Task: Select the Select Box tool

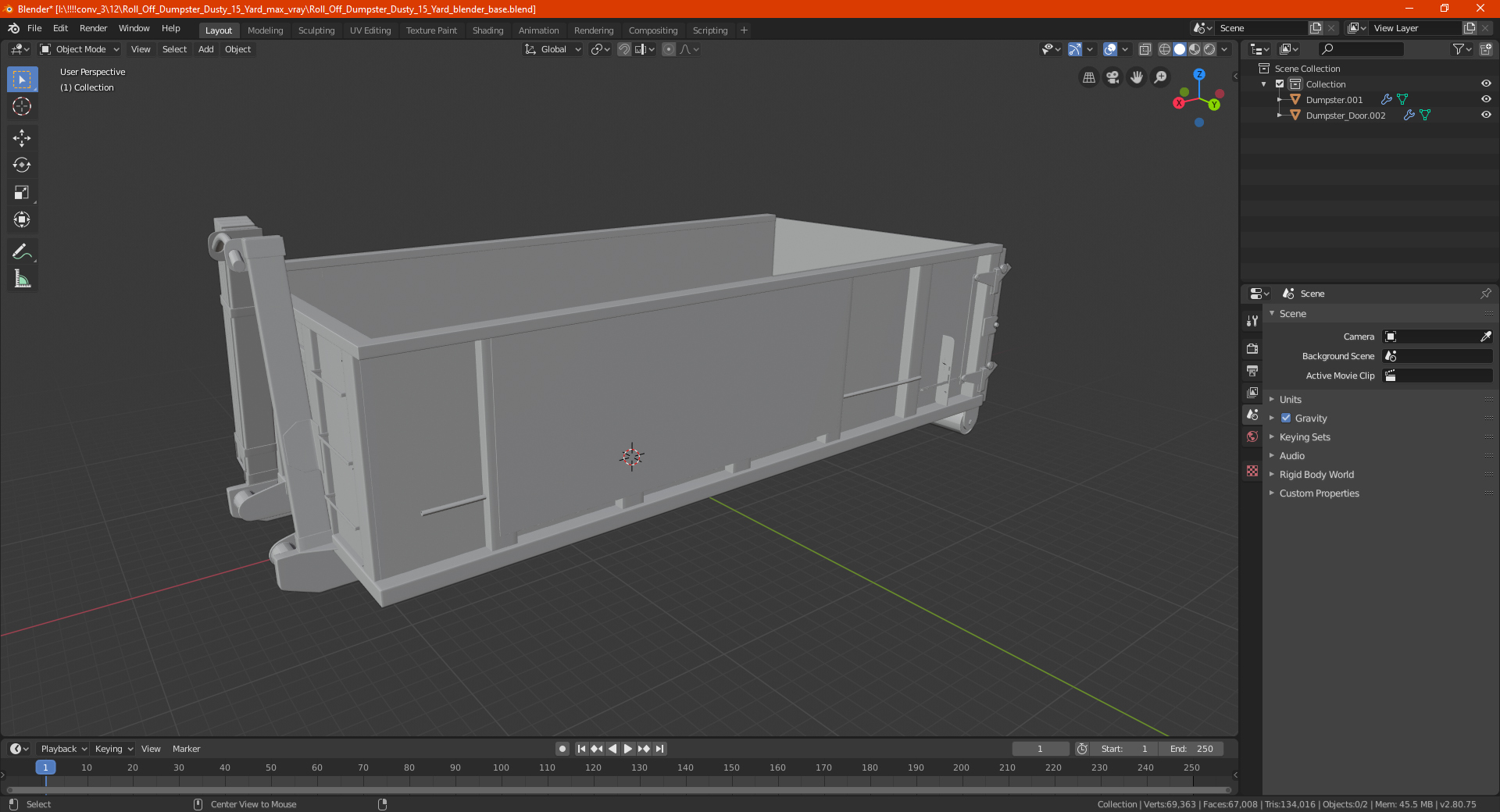Action: coord(22,80)
